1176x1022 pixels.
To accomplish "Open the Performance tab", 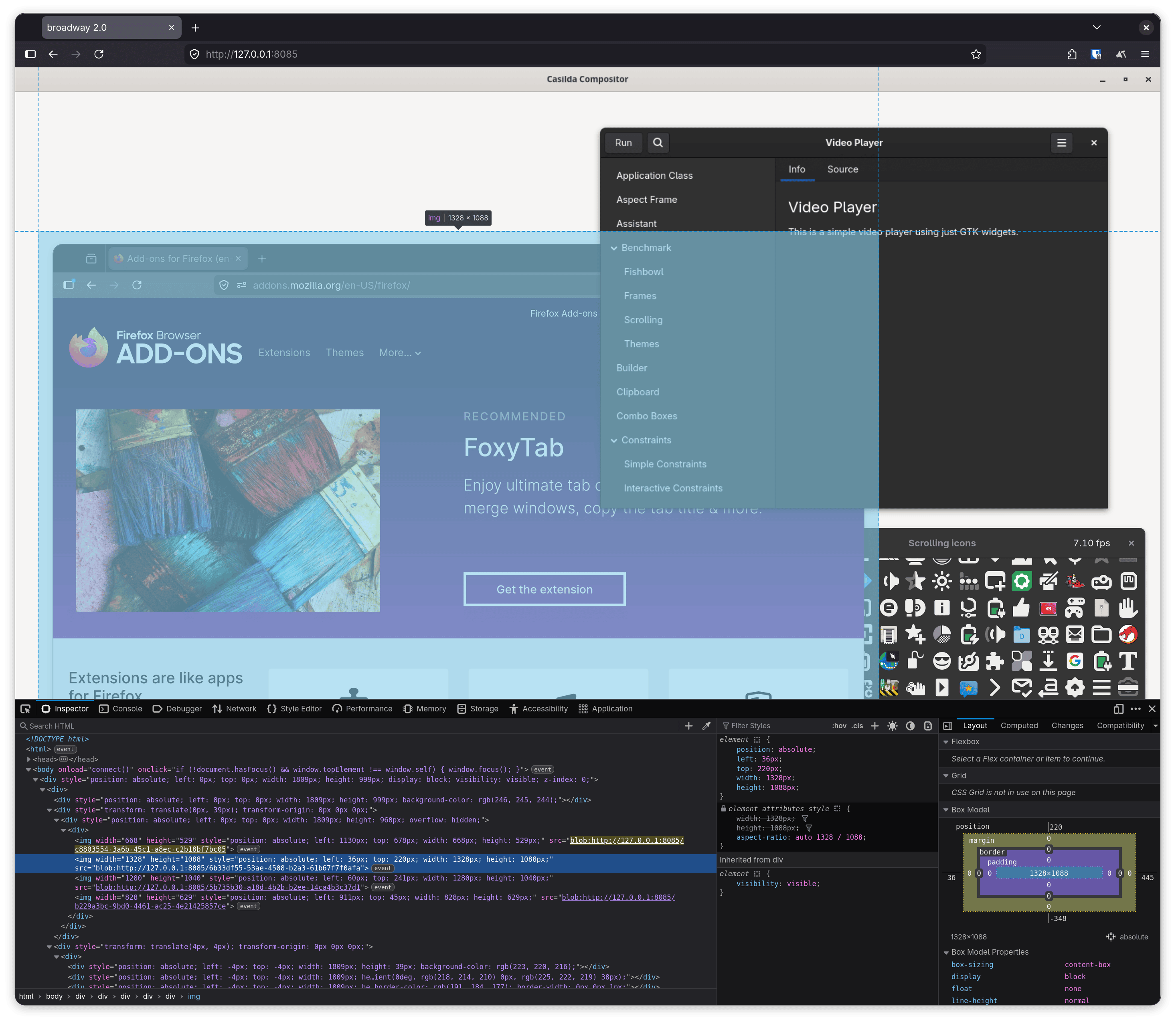I will tap(362, 709).
